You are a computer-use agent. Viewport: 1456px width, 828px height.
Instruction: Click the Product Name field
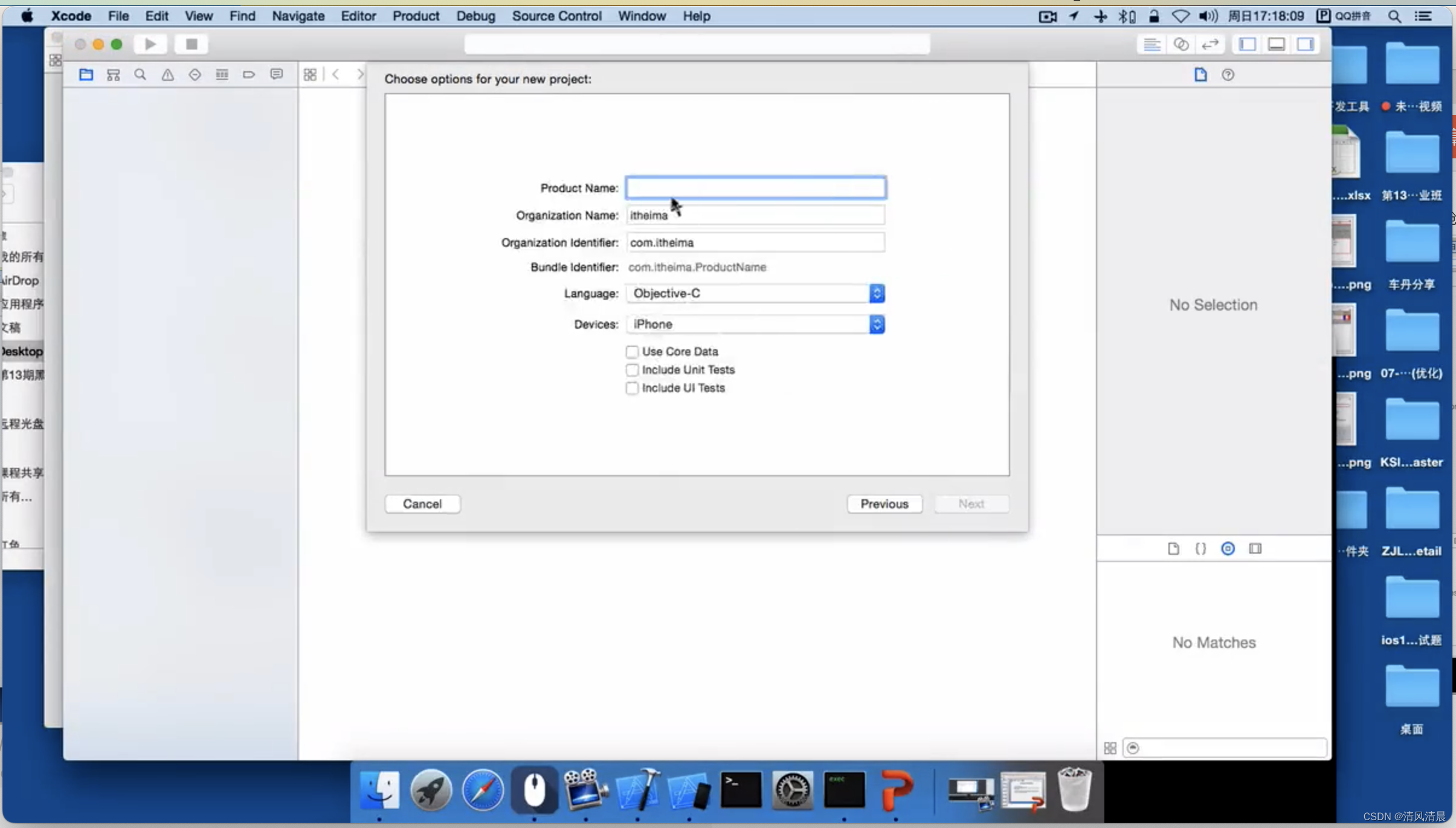pos(756,187)
